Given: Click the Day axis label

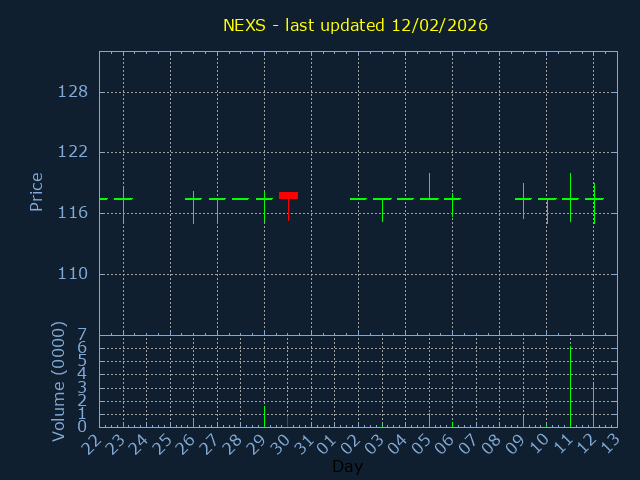Looking at the screenshot, I should coord(347,467).
